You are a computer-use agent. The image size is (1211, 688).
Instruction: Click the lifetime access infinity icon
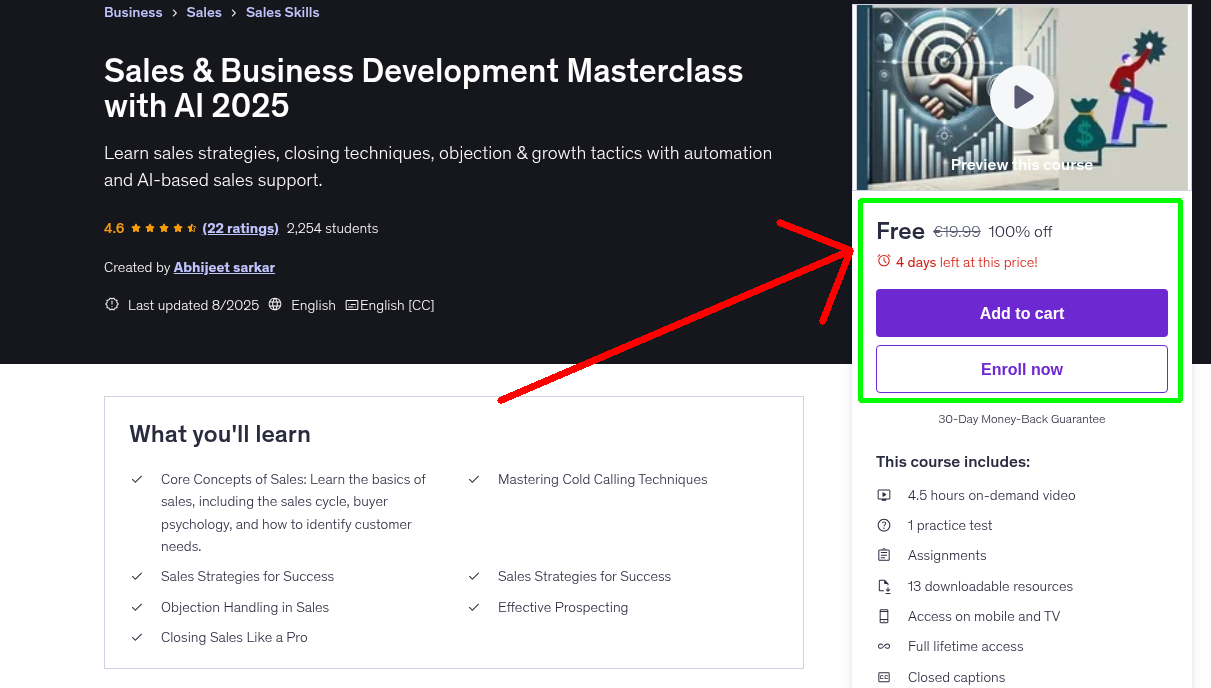[884, 646]
